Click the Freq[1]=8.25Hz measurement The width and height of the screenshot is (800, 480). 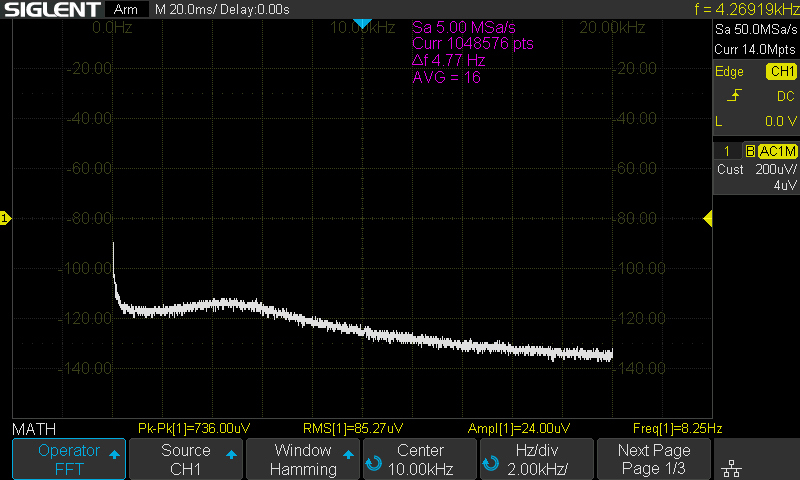(x=678, y=428)
